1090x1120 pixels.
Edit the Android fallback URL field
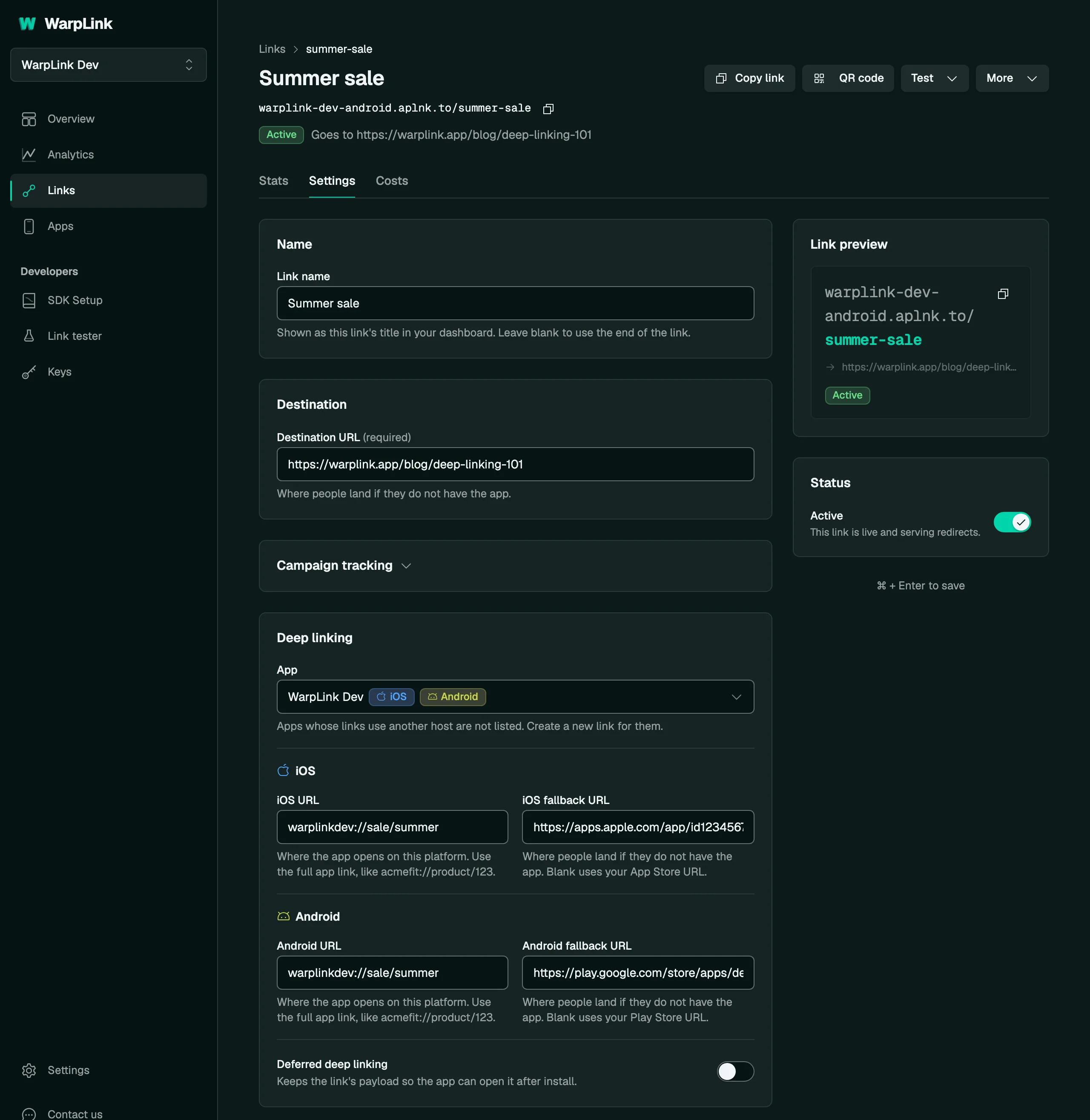point(638,973)
